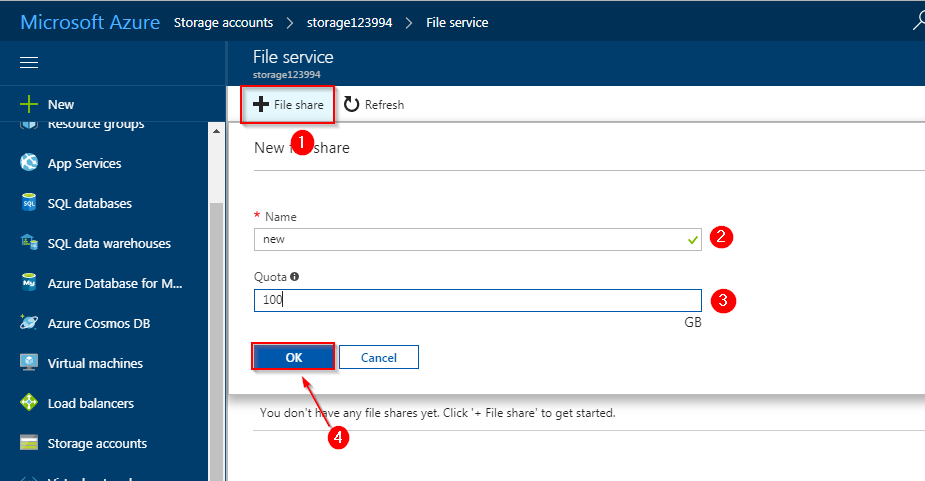Click the sidebar scroll up arrow
The image size is (925, 481).
[217, 131]
